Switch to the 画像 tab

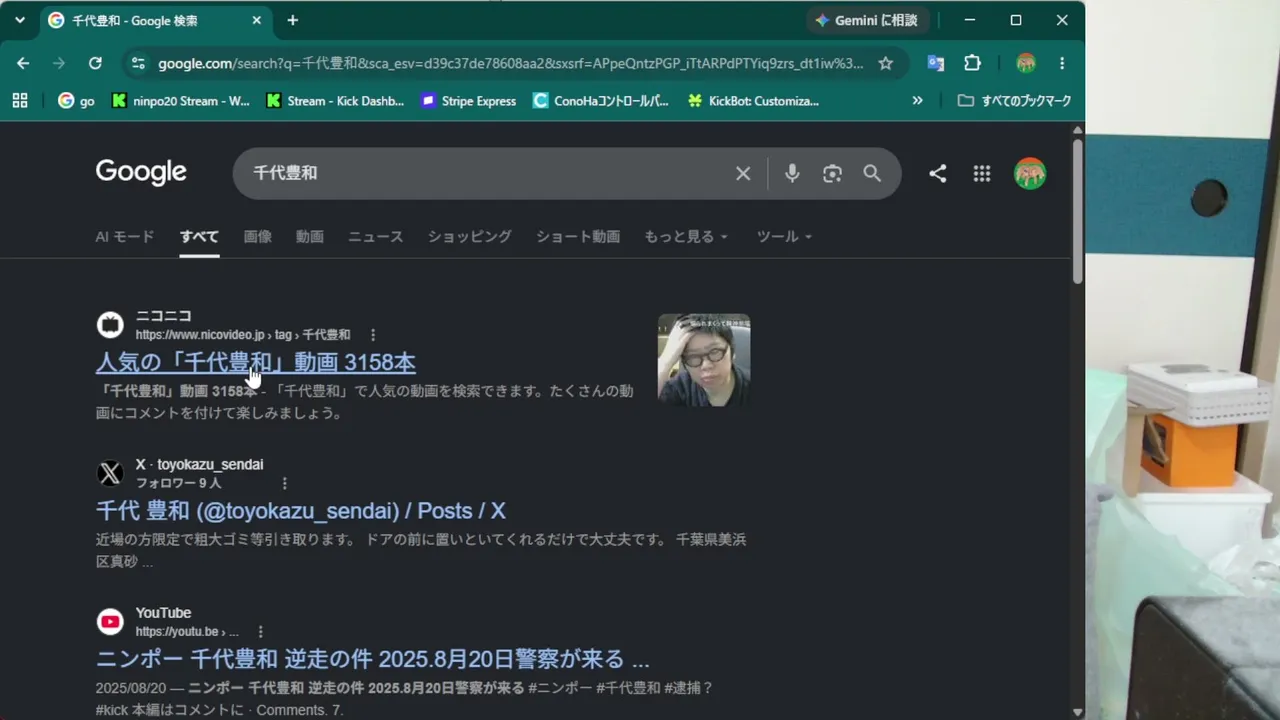[x=257, y=237]
